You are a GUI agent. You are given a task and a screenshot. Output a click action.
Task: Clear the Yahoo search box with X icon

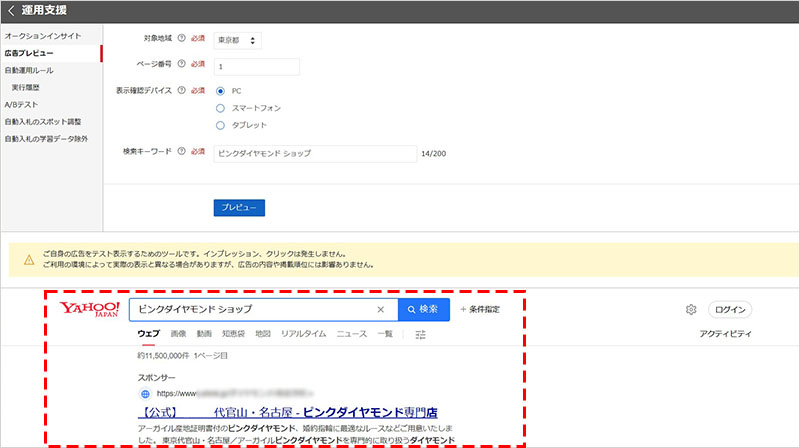[x=380, y=309]
